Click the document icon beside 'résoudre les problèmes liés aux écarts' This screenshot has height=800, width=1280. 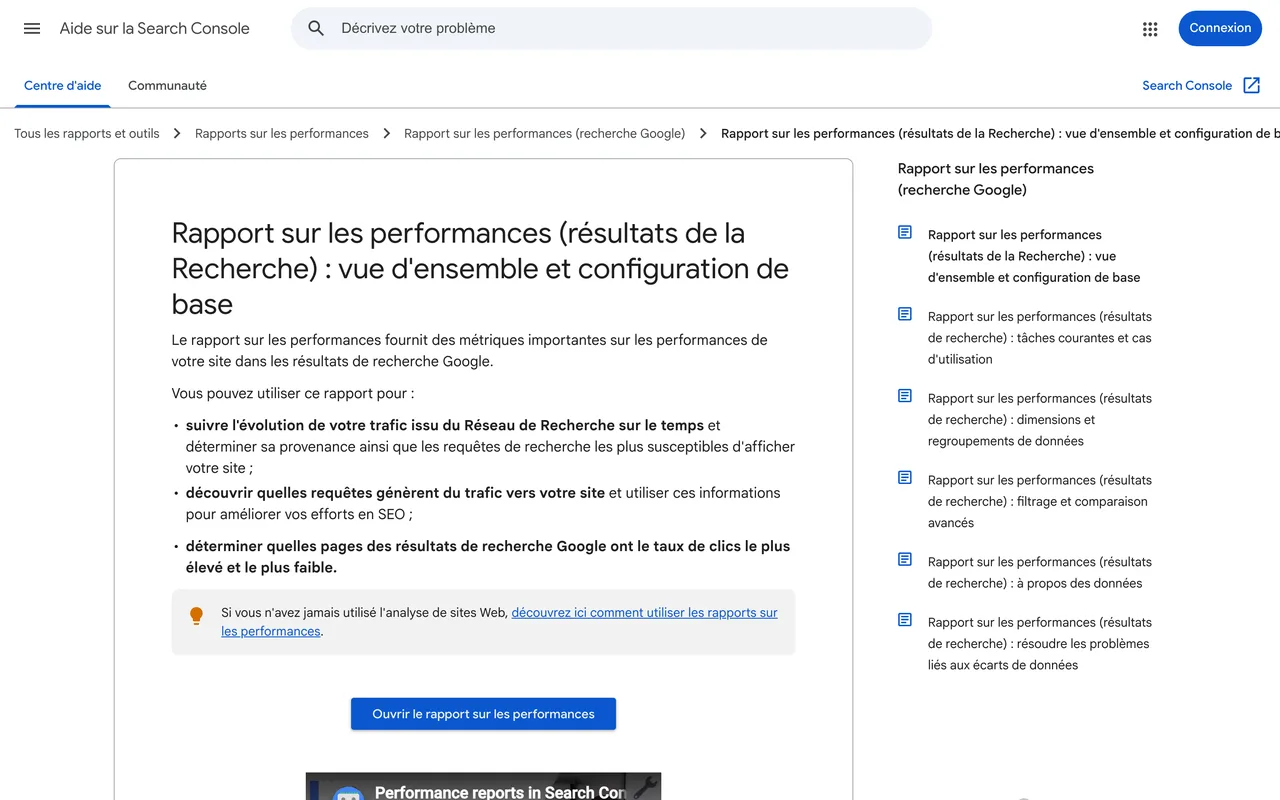(x=905, y=620)
